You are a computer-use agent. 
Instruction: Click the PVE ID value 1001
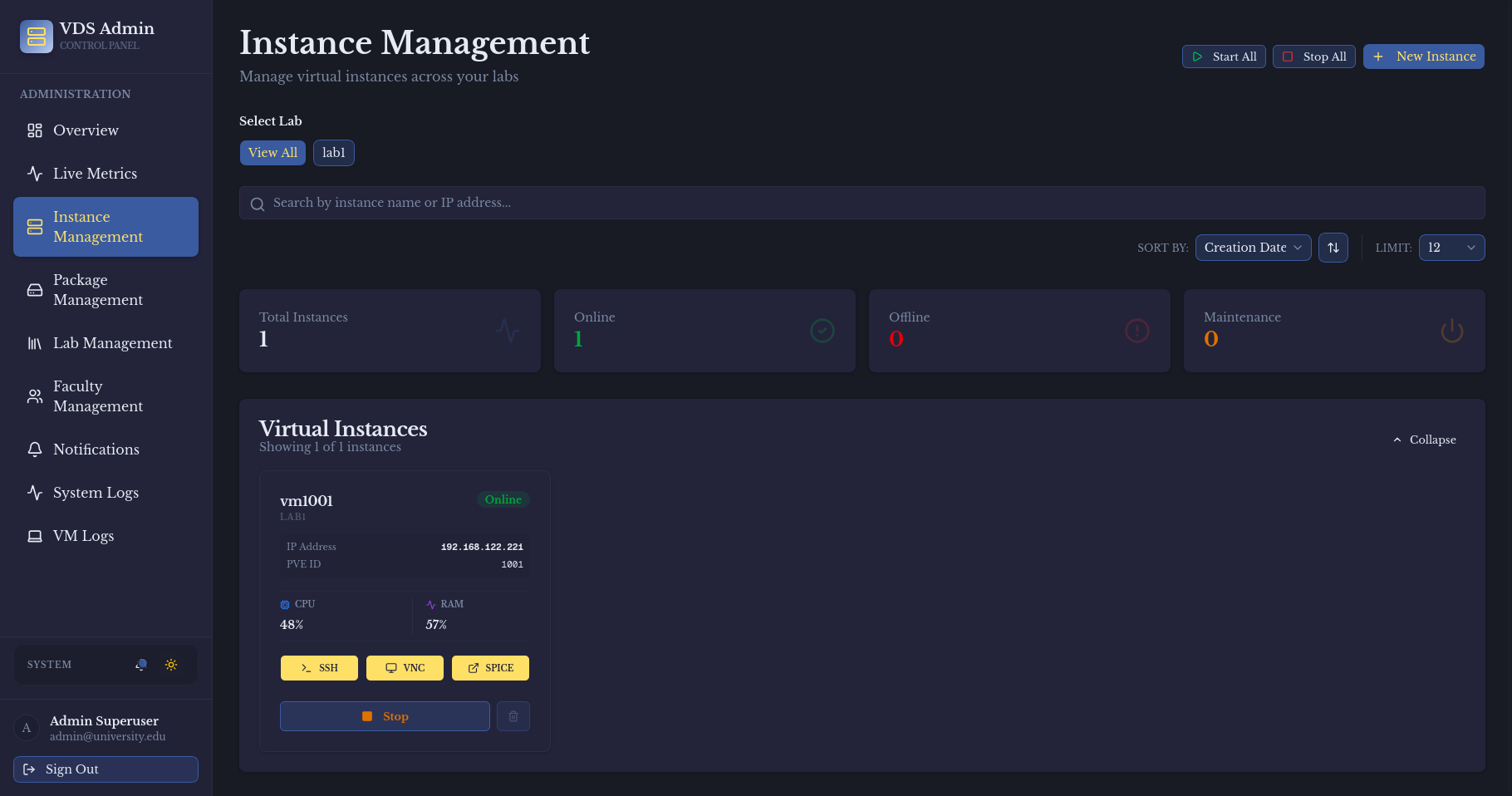click(x=512, y=564)
